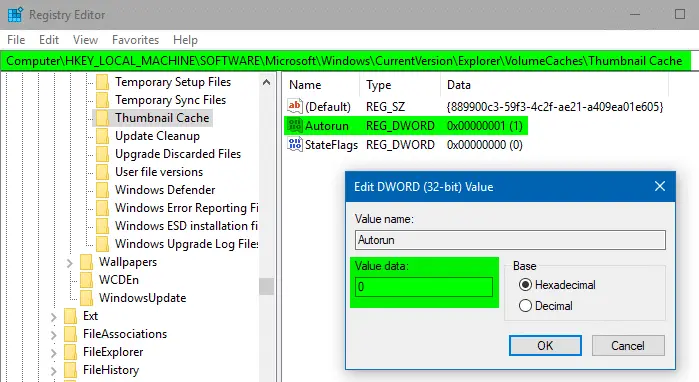Select the Temporary Setup Files key

(x=173, y=82)
